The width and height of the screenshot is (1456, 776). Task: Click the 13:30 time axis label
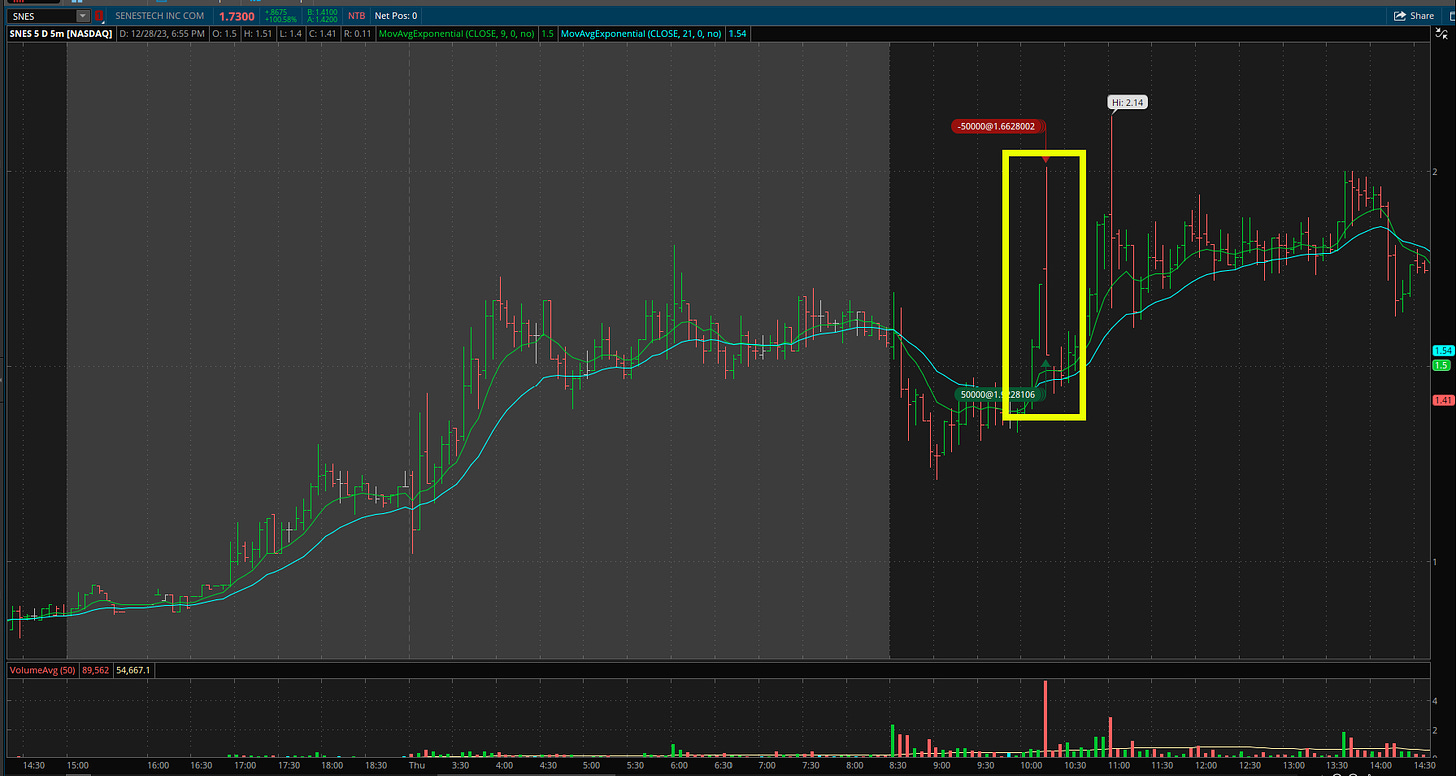click(1338, 766)
